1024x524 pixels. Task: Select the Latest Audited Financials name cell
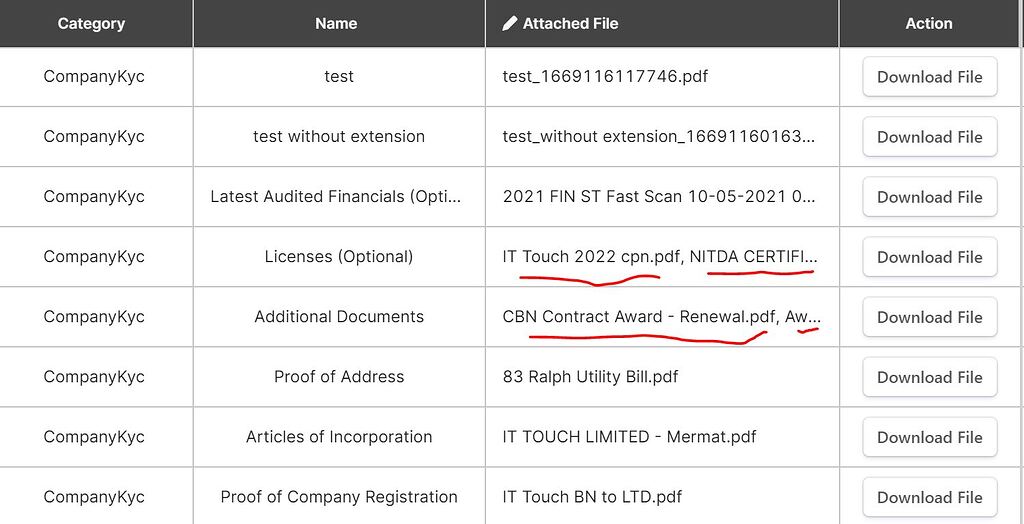pyautogui.click(x=336, y=197)
